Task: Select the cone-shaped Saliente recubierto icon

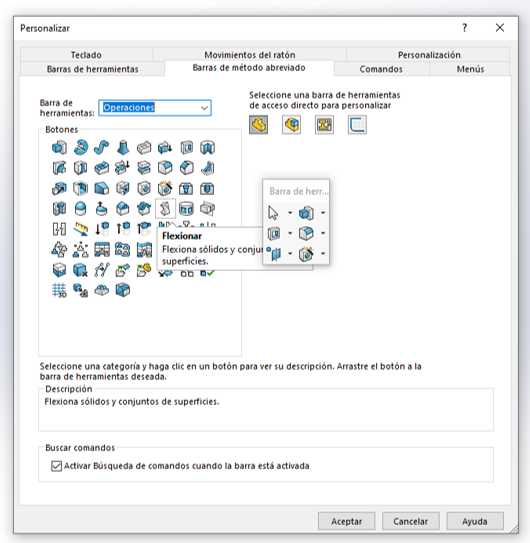Action: point(123,148)
